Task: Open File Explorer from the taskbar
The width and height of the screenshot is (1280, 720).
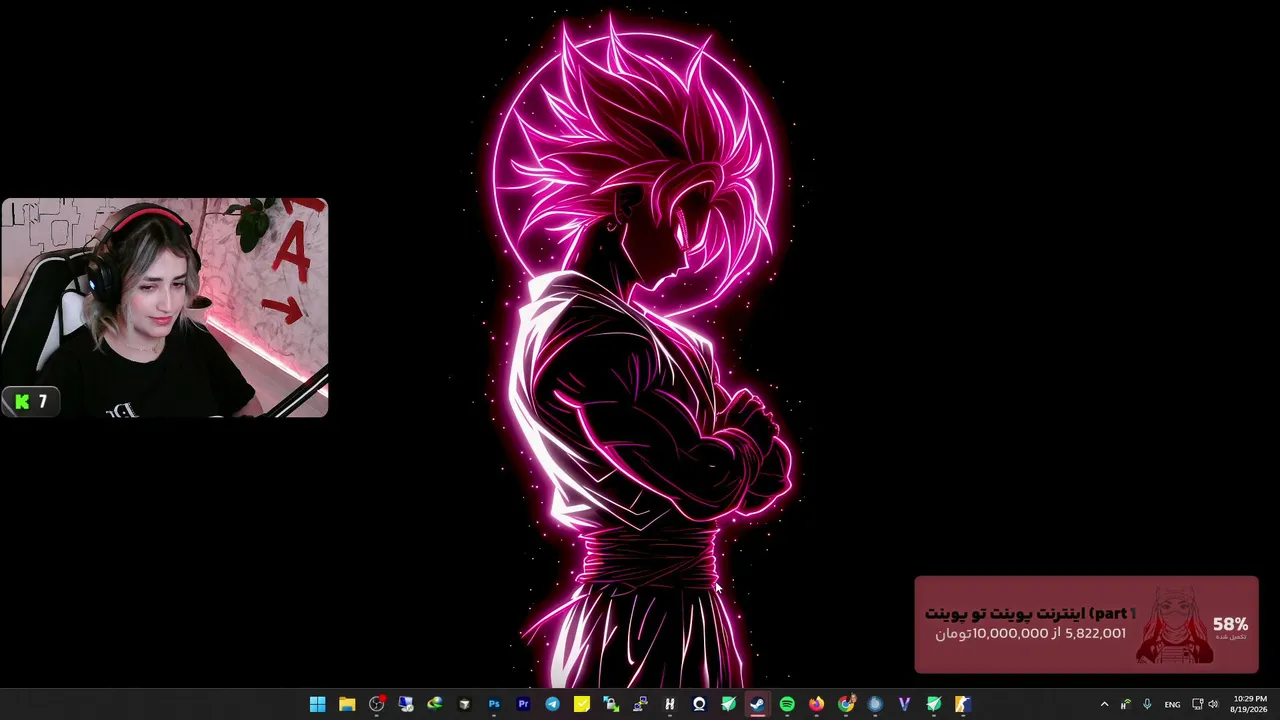Action: (x=347, y=704)
